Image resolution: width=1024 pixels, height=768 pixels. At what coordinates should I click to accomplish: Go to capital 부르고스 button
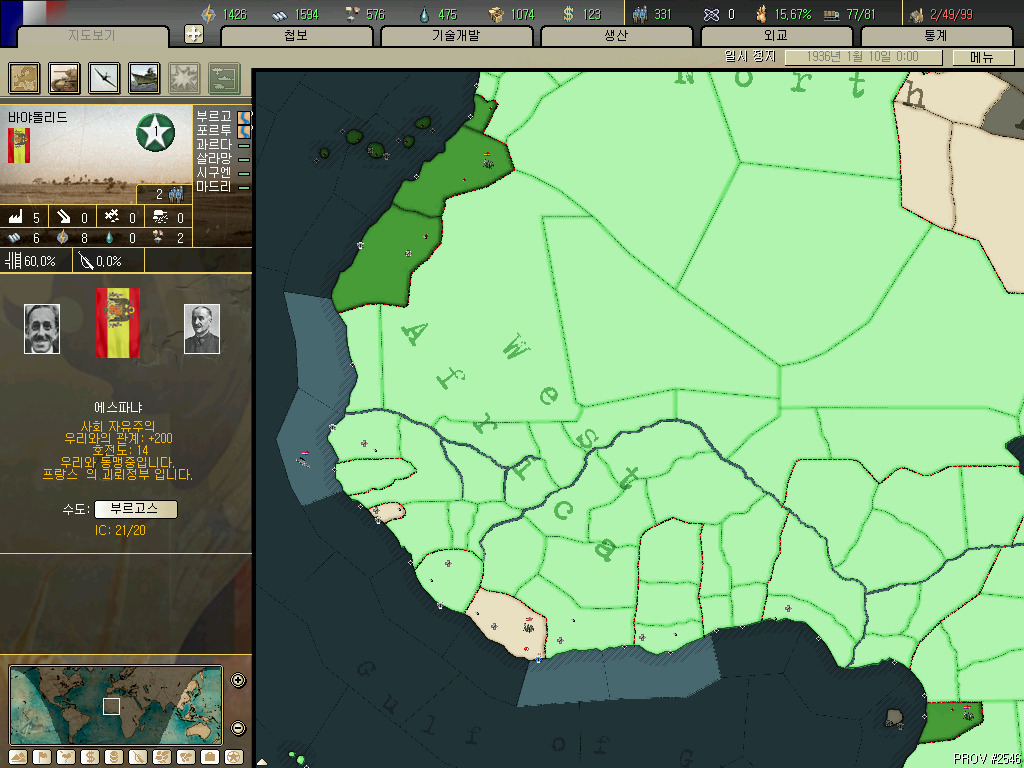(135, 509)
